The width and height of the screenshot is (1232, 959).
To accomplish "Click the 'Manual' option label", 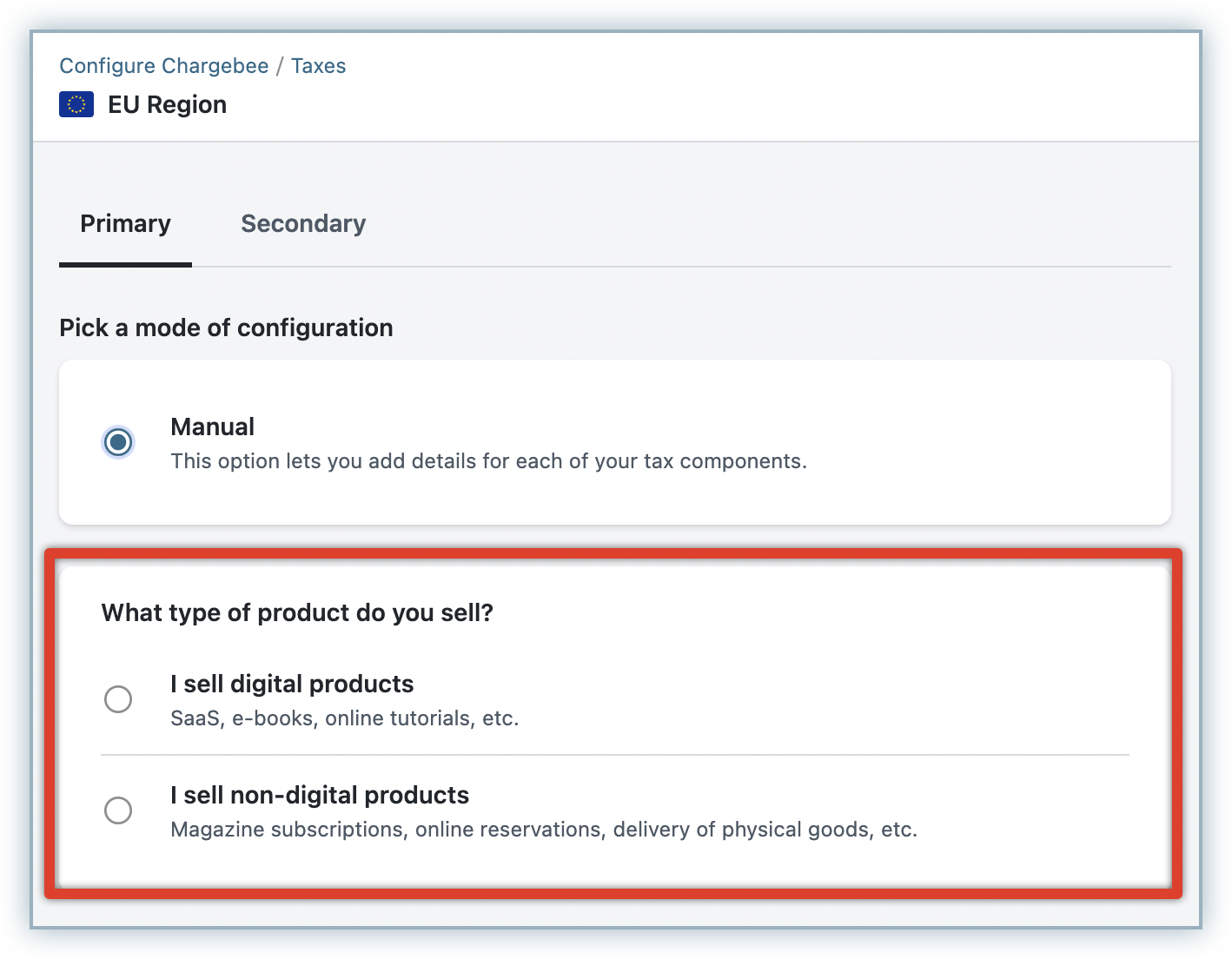I will [x=212, y=427].
